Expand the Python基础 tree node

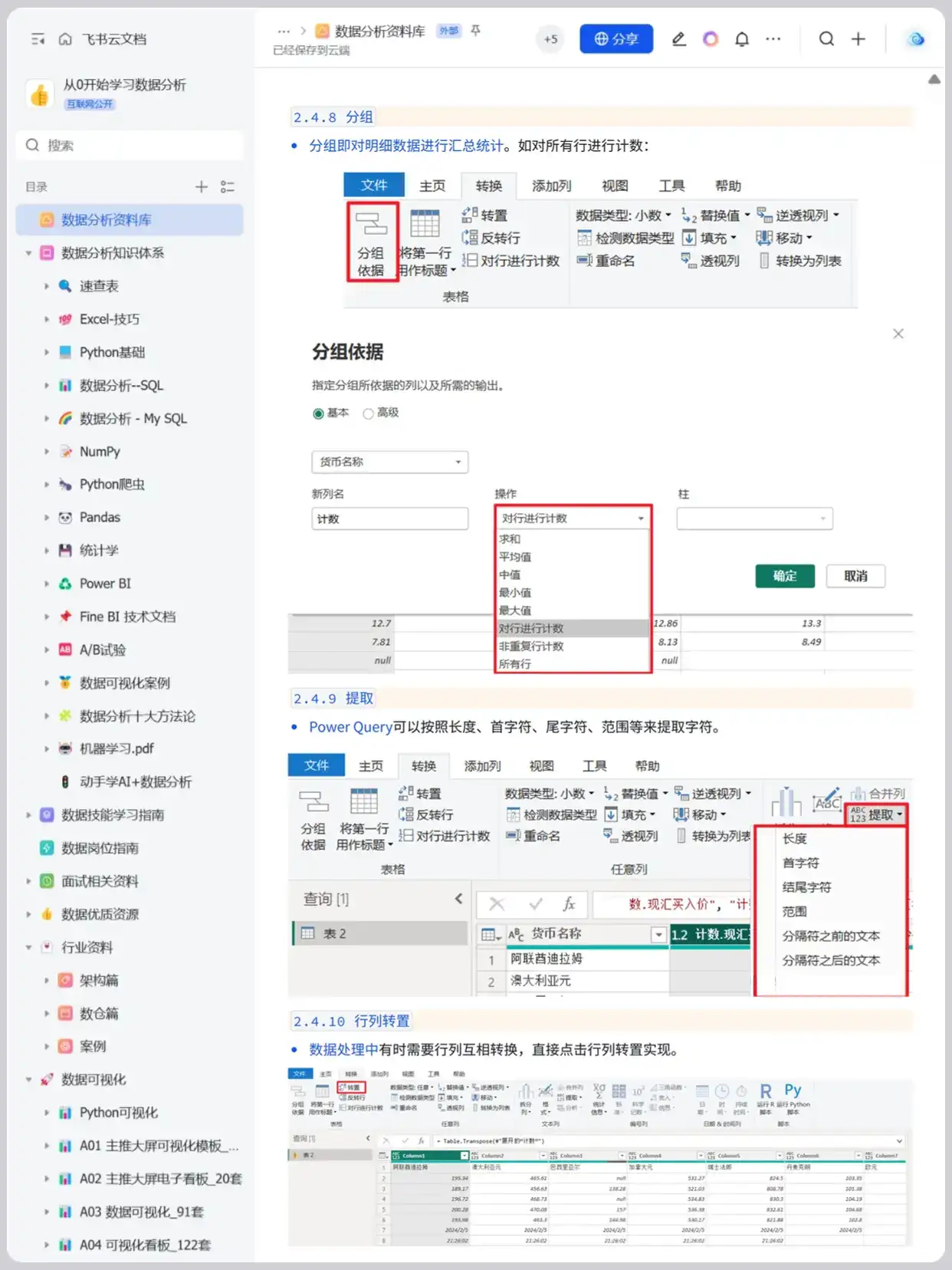(46, 352)
